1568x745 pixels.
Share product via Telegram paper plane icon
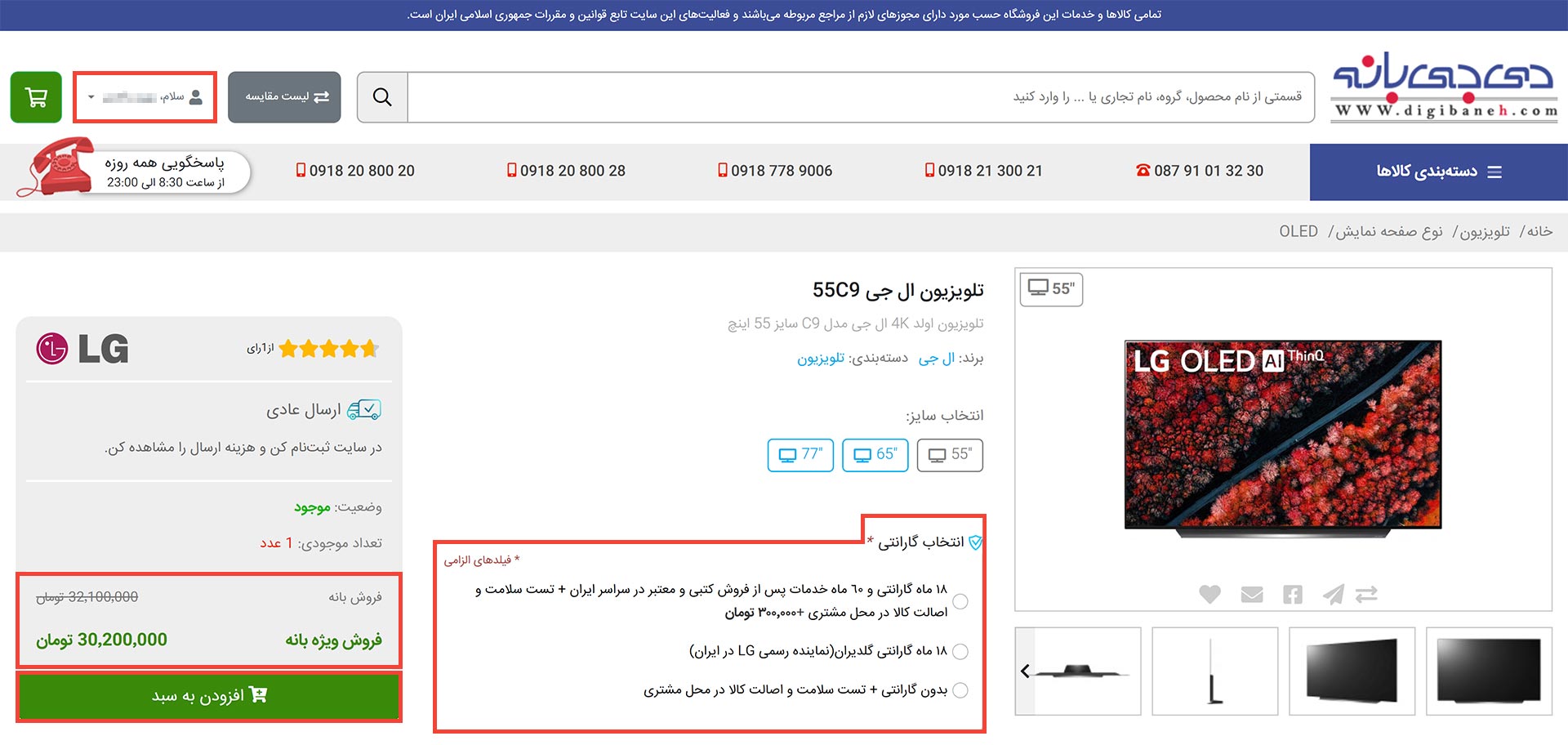[1333, 595]
